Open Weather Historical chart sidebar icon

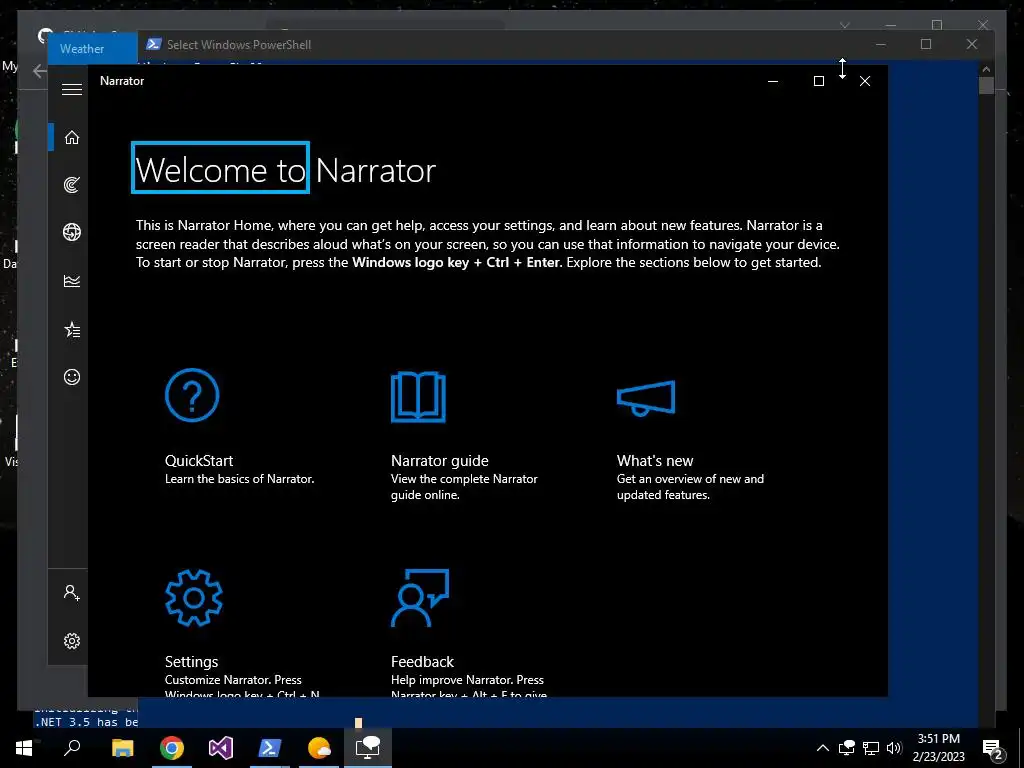click(72, 281)
